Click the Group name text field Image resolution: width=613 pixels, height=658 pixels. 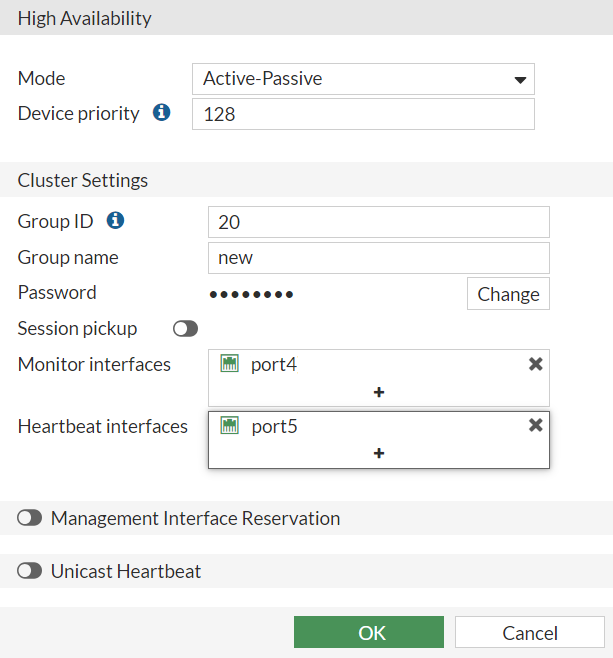point(379,257)
